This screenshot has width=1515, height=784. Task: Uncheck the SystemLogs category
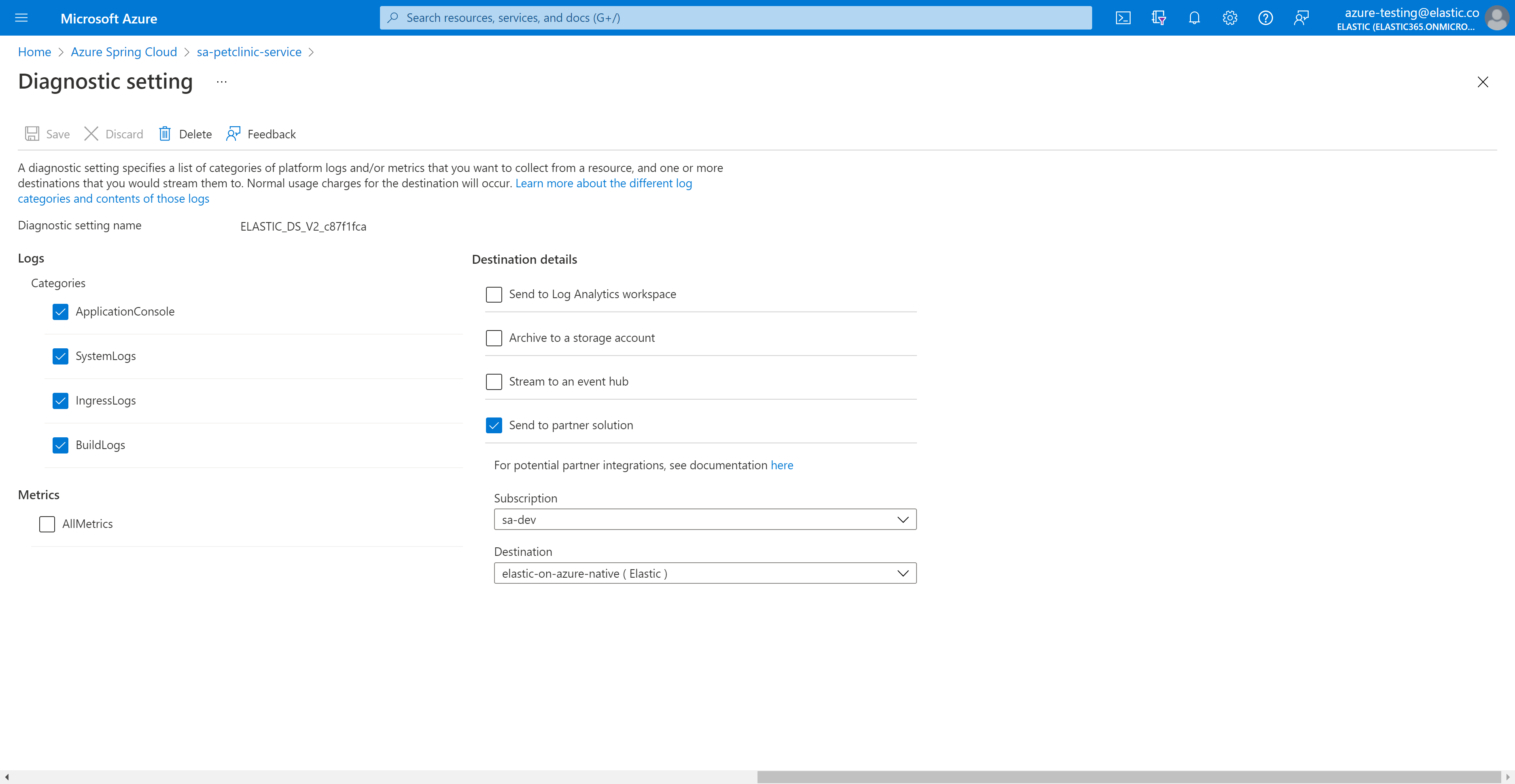(60, 356)
